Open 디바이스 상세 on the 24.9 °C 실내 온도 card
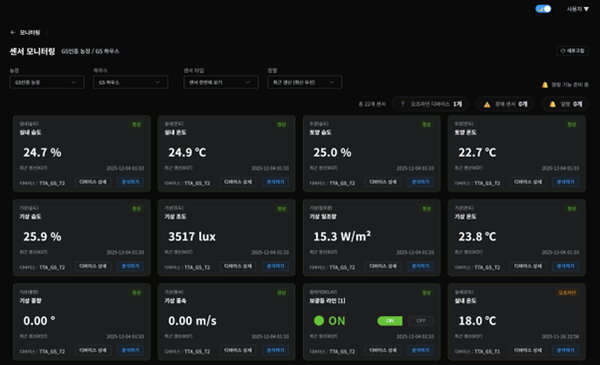Screen dimensions: 600x365 (238, 182)
